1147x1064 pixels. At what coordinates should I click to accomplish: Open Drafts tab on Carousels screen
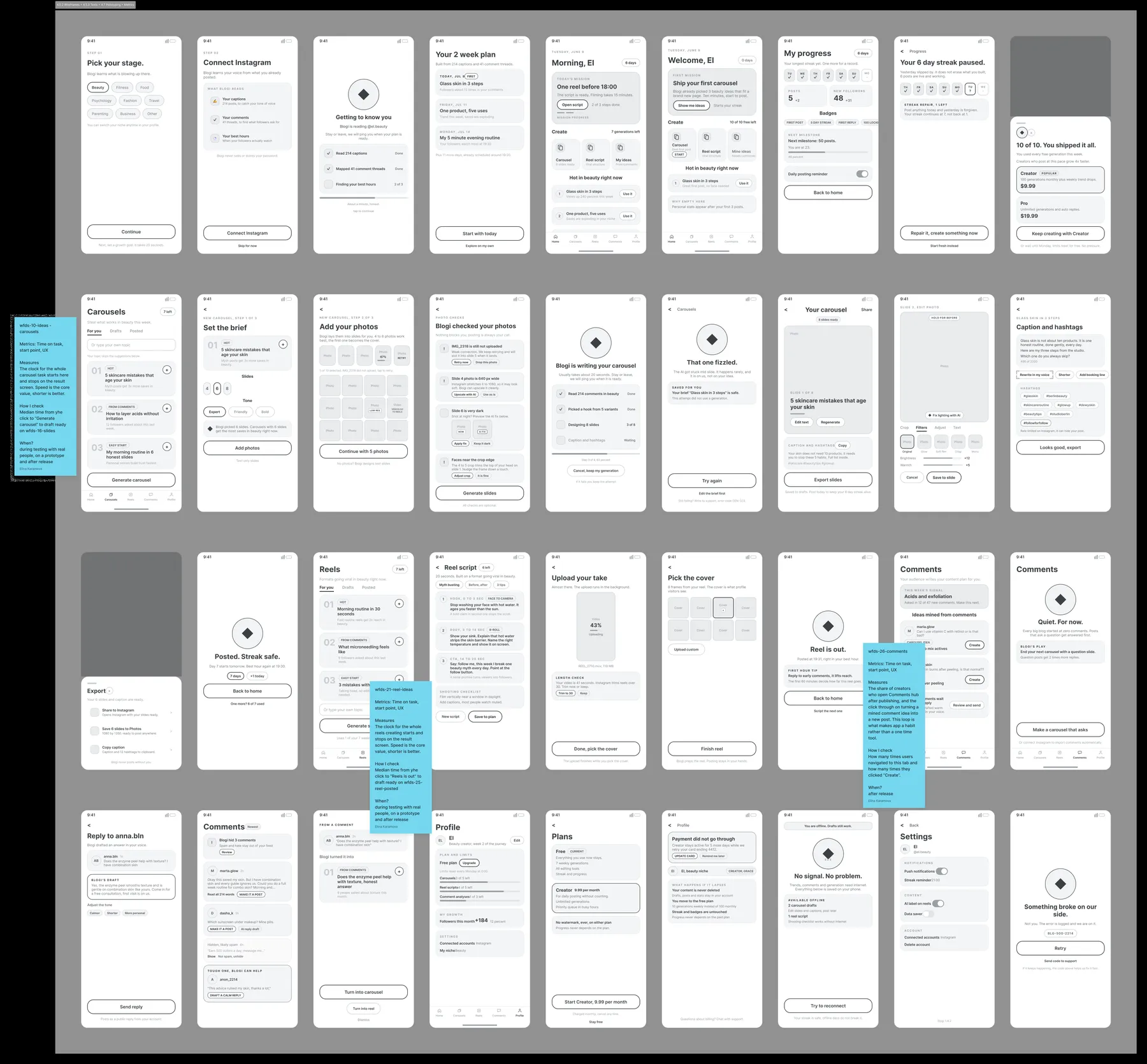tap(115, 331)
